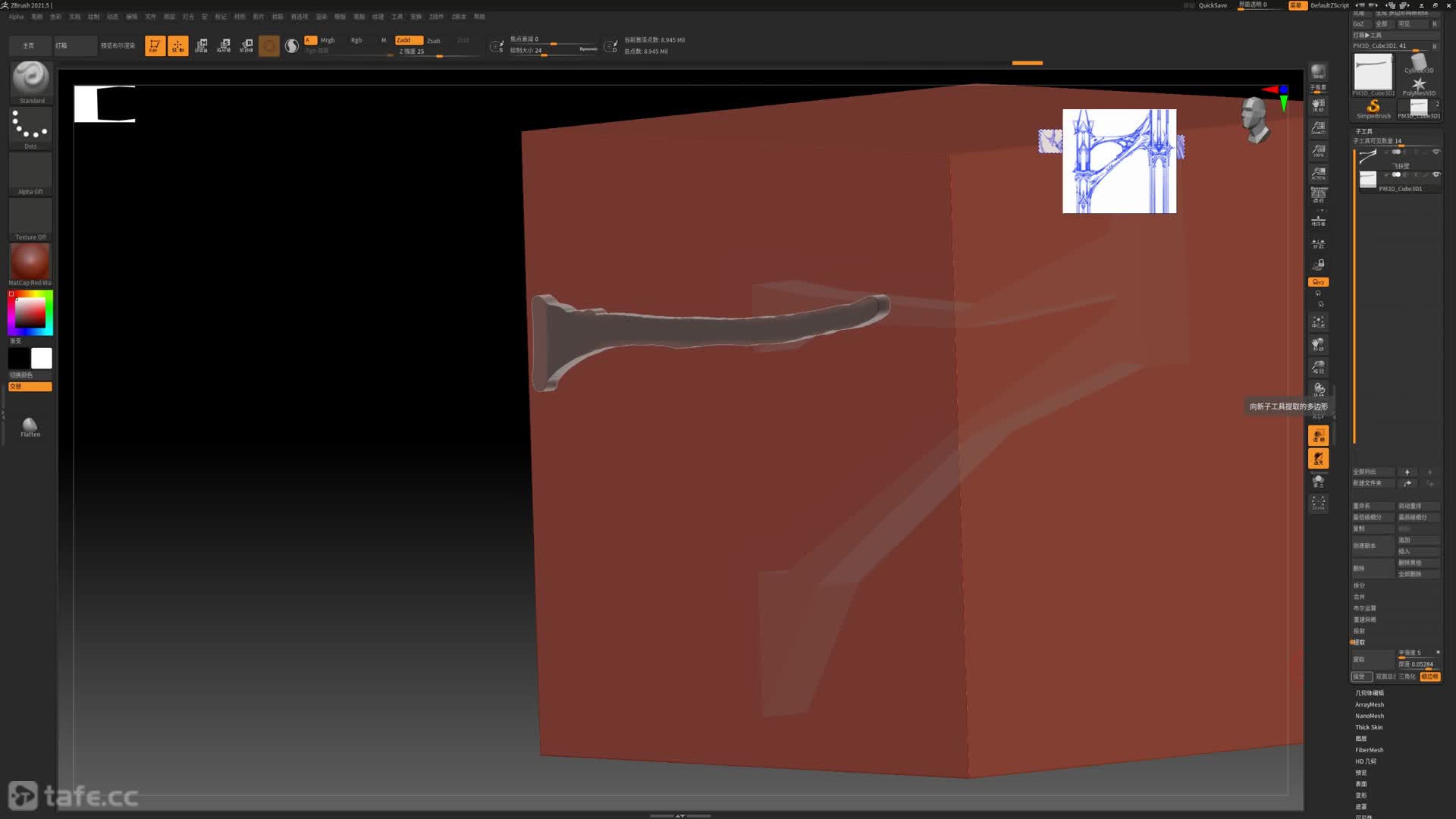Open the Z插件 menu
1456x819 pixels.
click(x=436, y=17)
